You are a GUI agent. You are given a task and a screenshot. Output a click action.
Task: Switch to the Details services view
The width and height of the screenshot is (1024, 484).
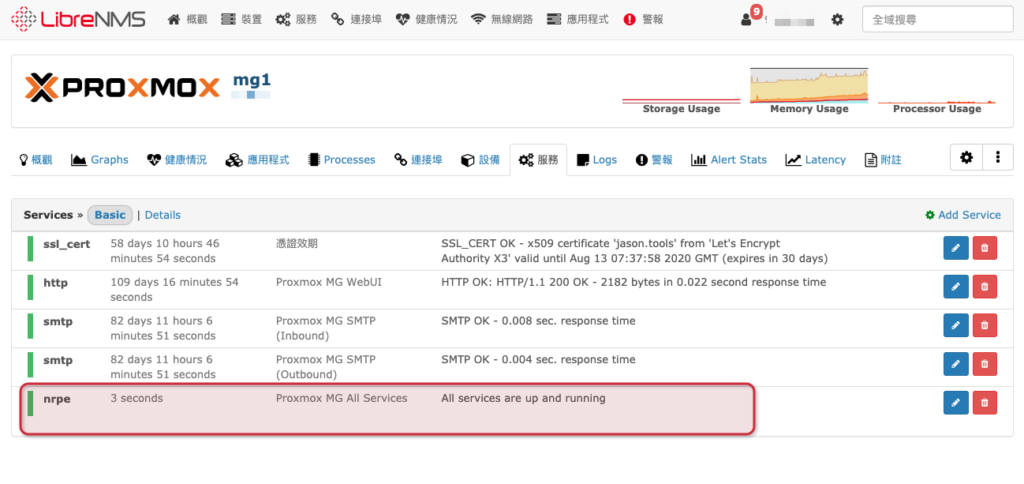pyautogui.click(x=163, y=215)
